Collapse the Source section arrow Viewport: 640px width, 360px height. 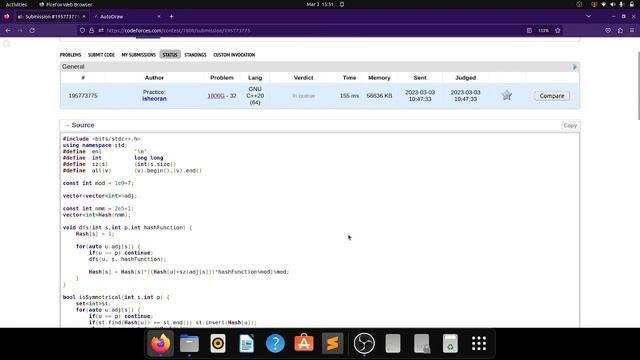pyautogui.click(x=67, y=125)
